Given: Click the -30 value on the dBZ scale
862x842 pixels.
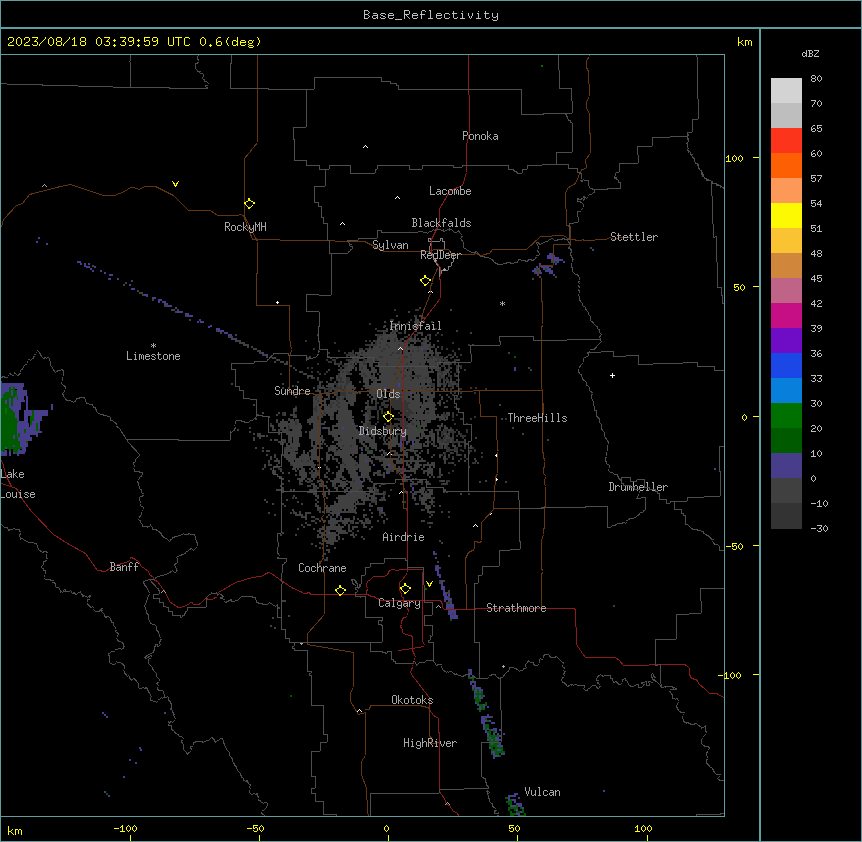Looking at the screenshot, I should 819,528.
